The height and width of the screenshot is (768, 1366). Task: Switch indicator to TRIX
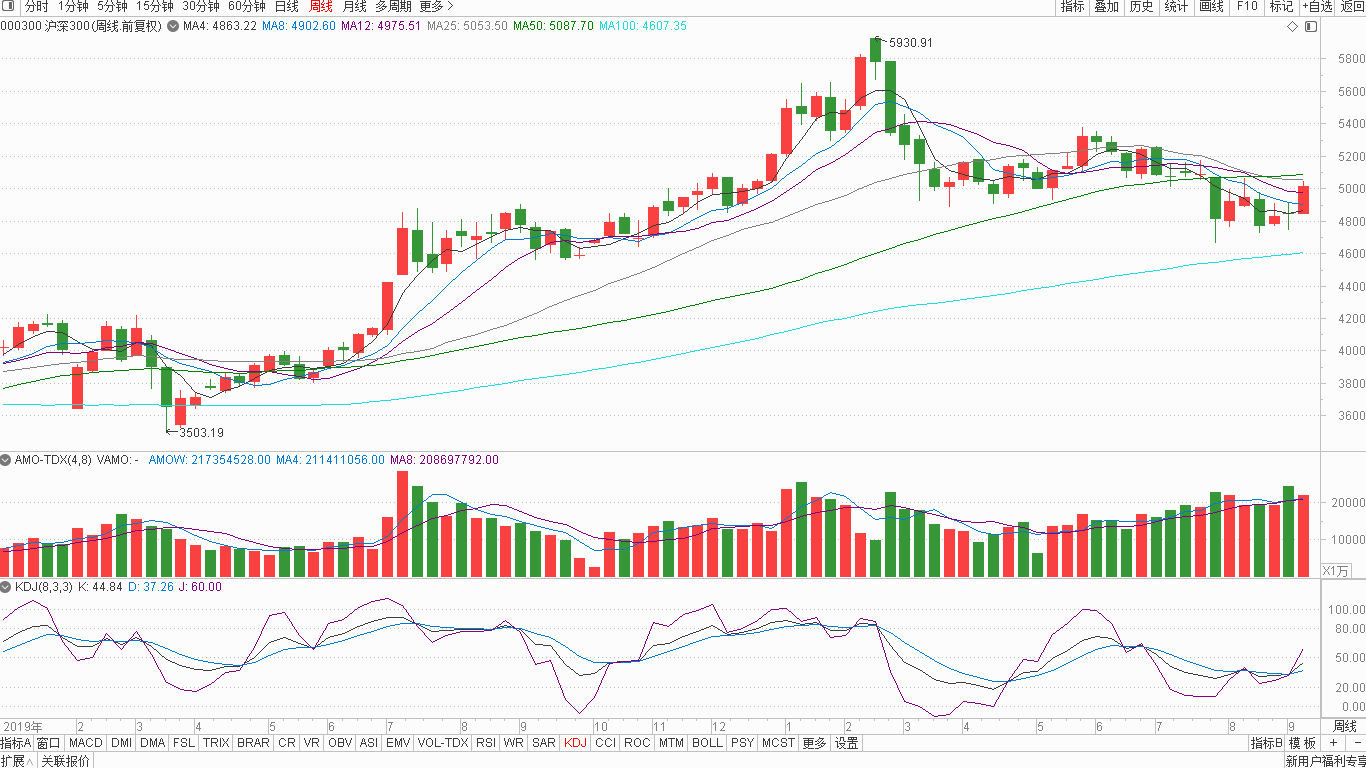(216, 743)
